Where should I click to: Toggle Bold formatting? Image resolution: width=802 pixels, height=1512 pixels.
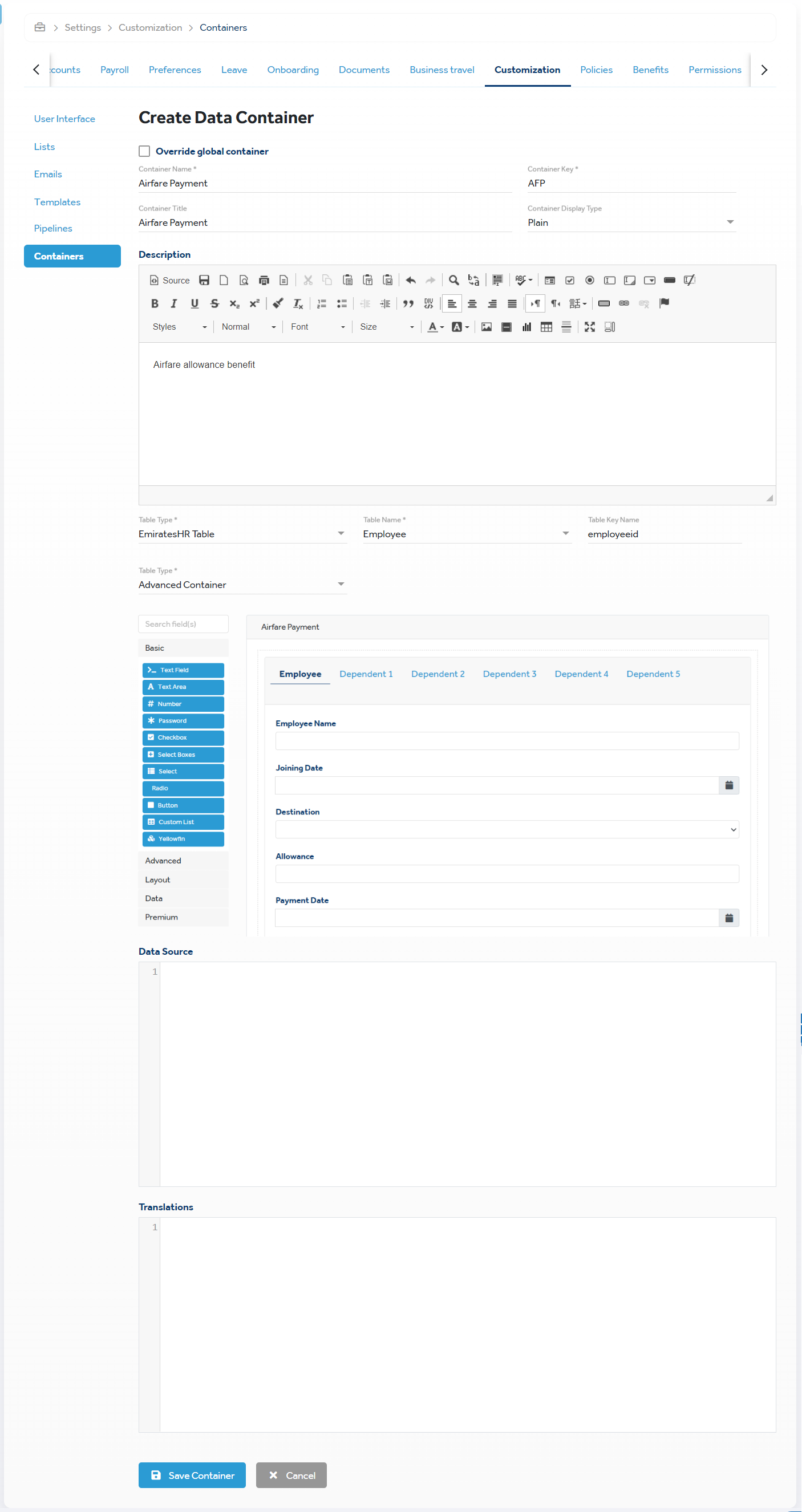[155, 303]
